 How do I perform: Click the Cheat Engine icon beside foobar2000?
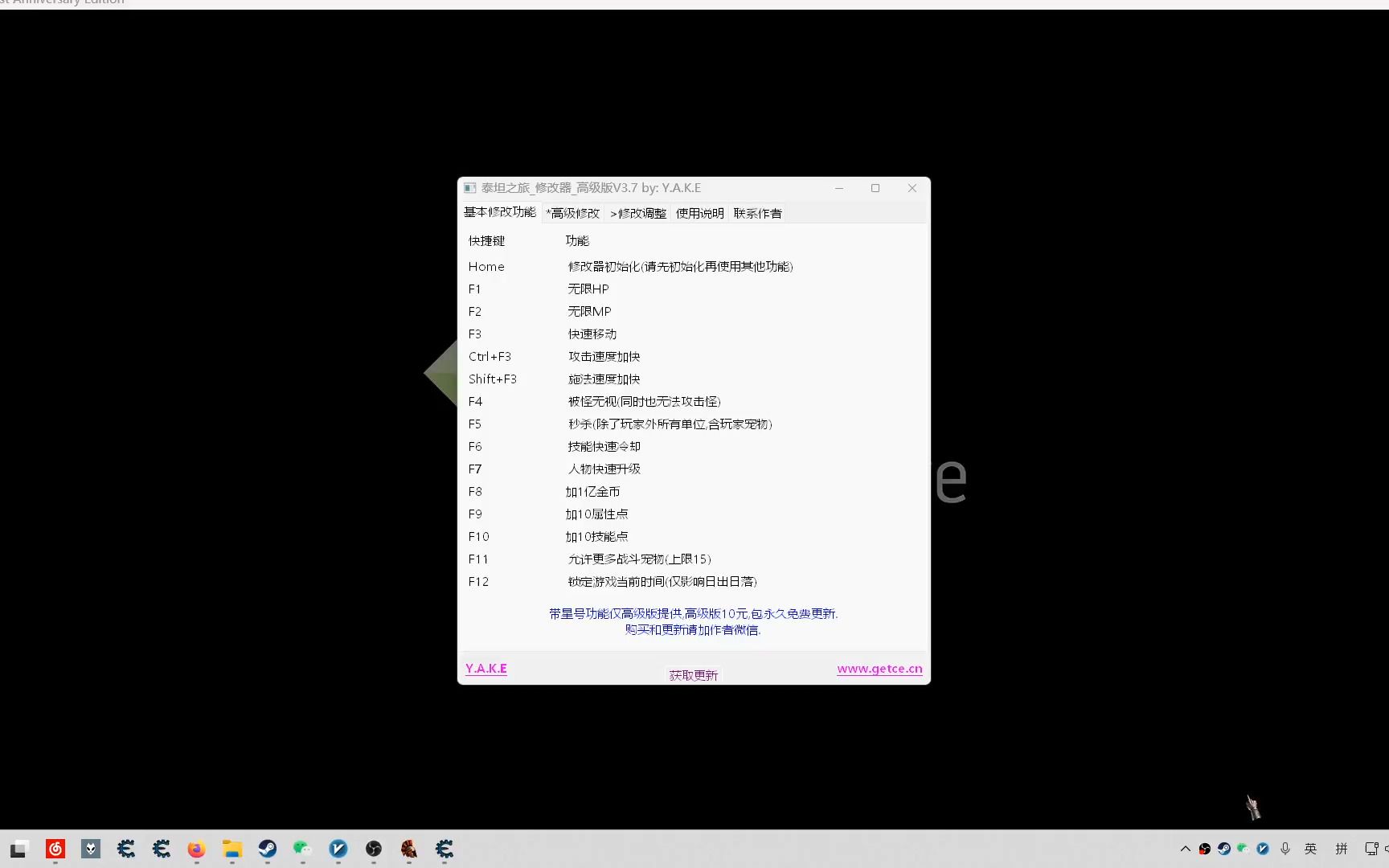pyautogui.click(x=126, y=849)
